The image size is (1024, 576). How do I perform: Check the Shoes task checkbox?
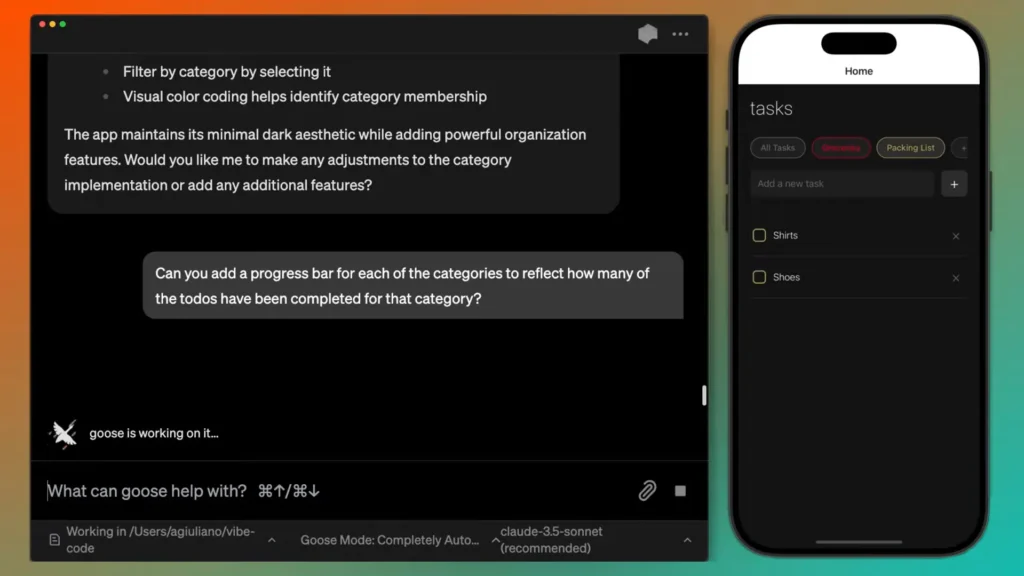click(x=759, y=278)
